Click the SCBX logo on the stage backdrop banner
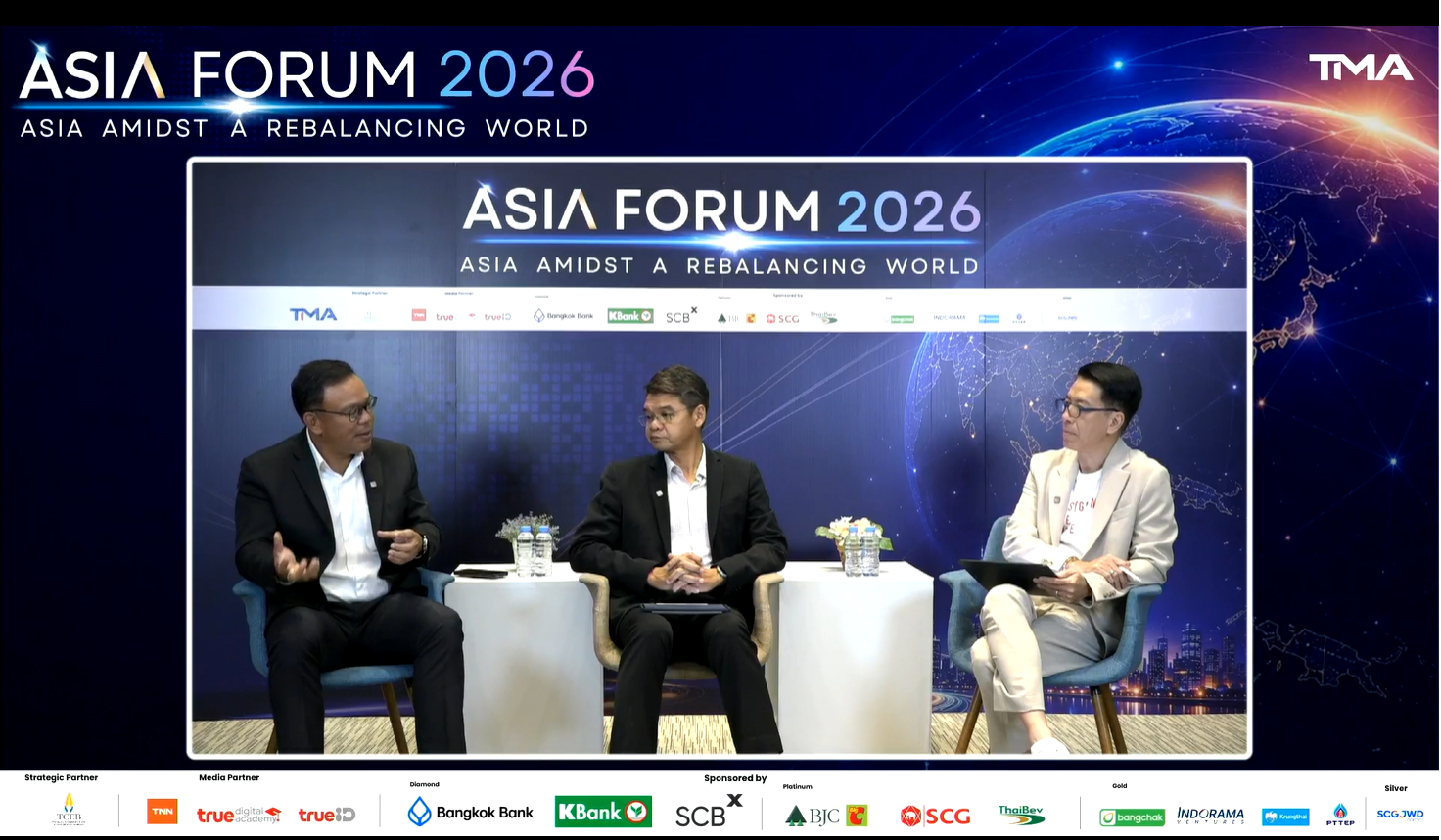The image size is (1441, 840). click(681, 315)
